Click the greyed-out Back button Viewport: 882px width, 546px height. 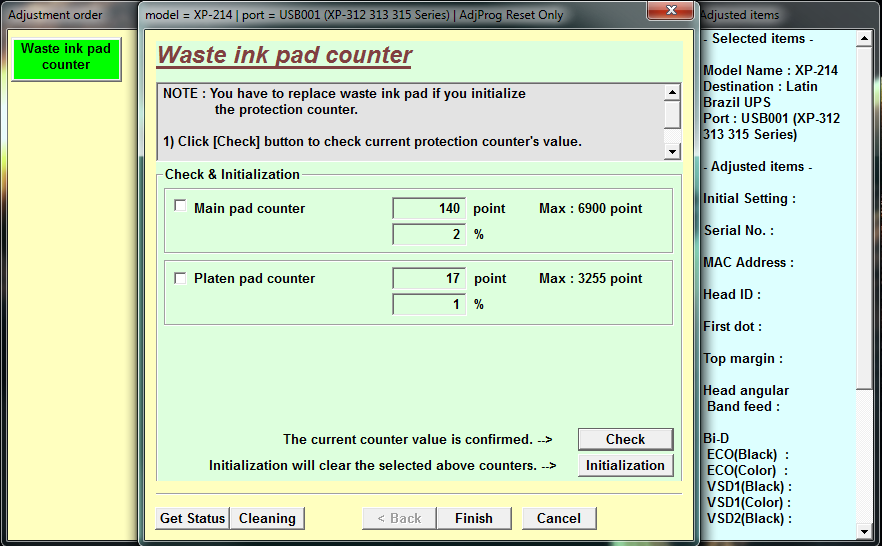point(399,518)
